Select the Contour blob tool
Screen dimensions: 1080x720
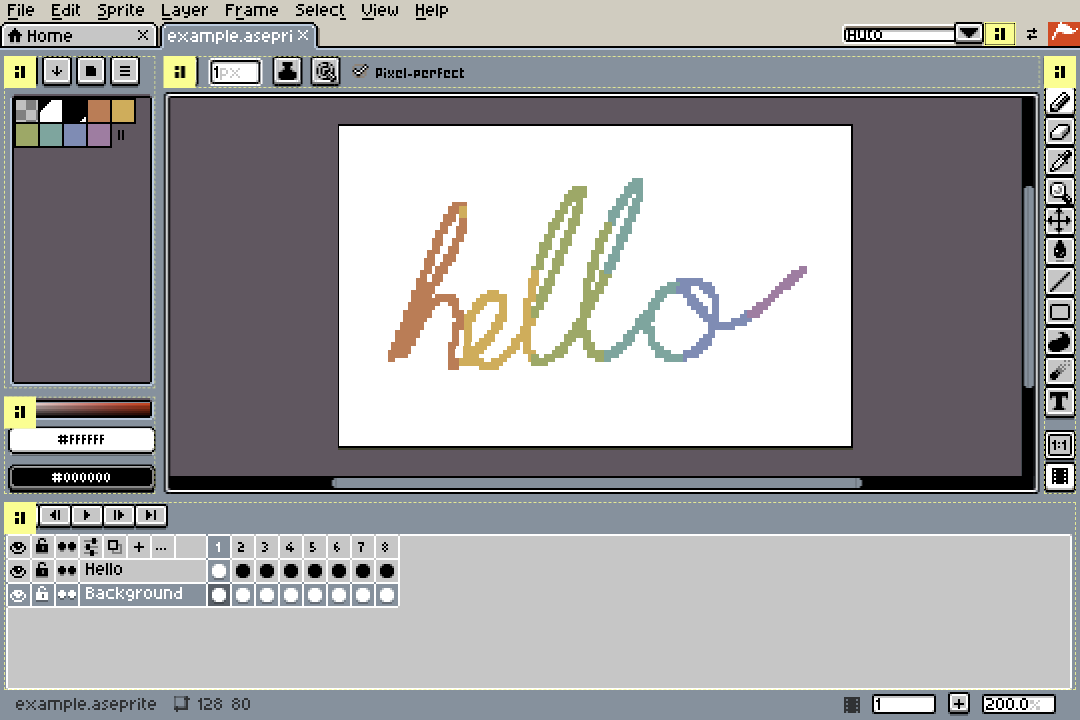(x=1059, y=341)
